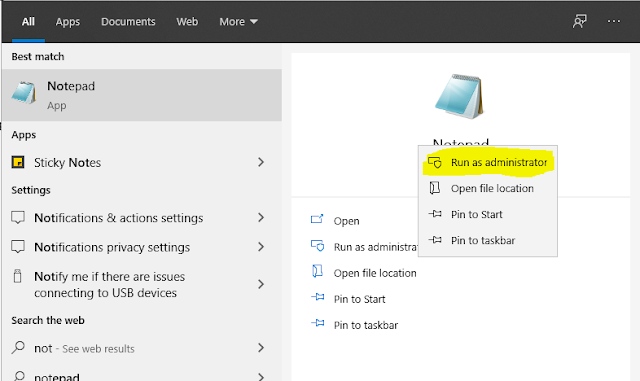
Task: Click the Notepad icon in Best match
Action: [24, 93]
